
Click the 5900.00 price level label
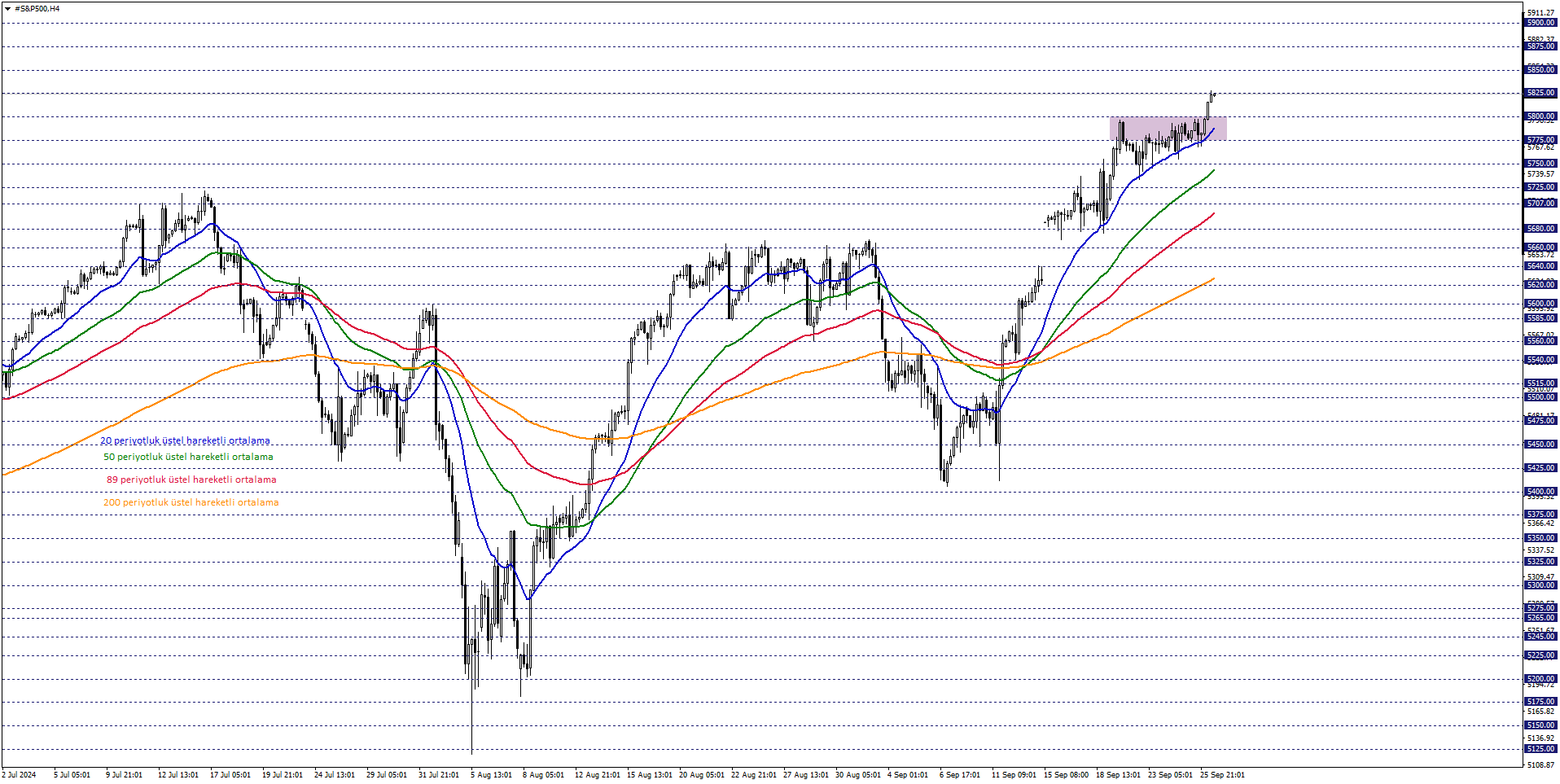(x=1540, y=23)
